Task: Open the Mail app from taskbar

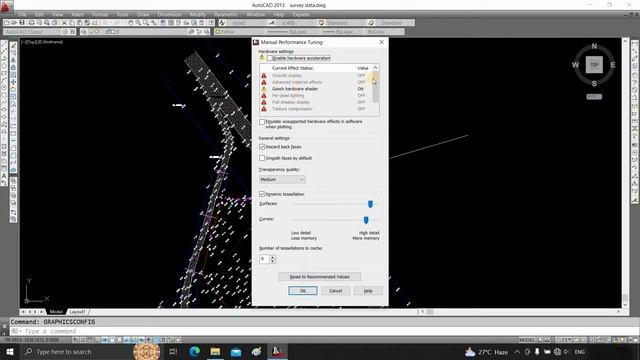Action: pyautogui.click(x=236, y=351)
